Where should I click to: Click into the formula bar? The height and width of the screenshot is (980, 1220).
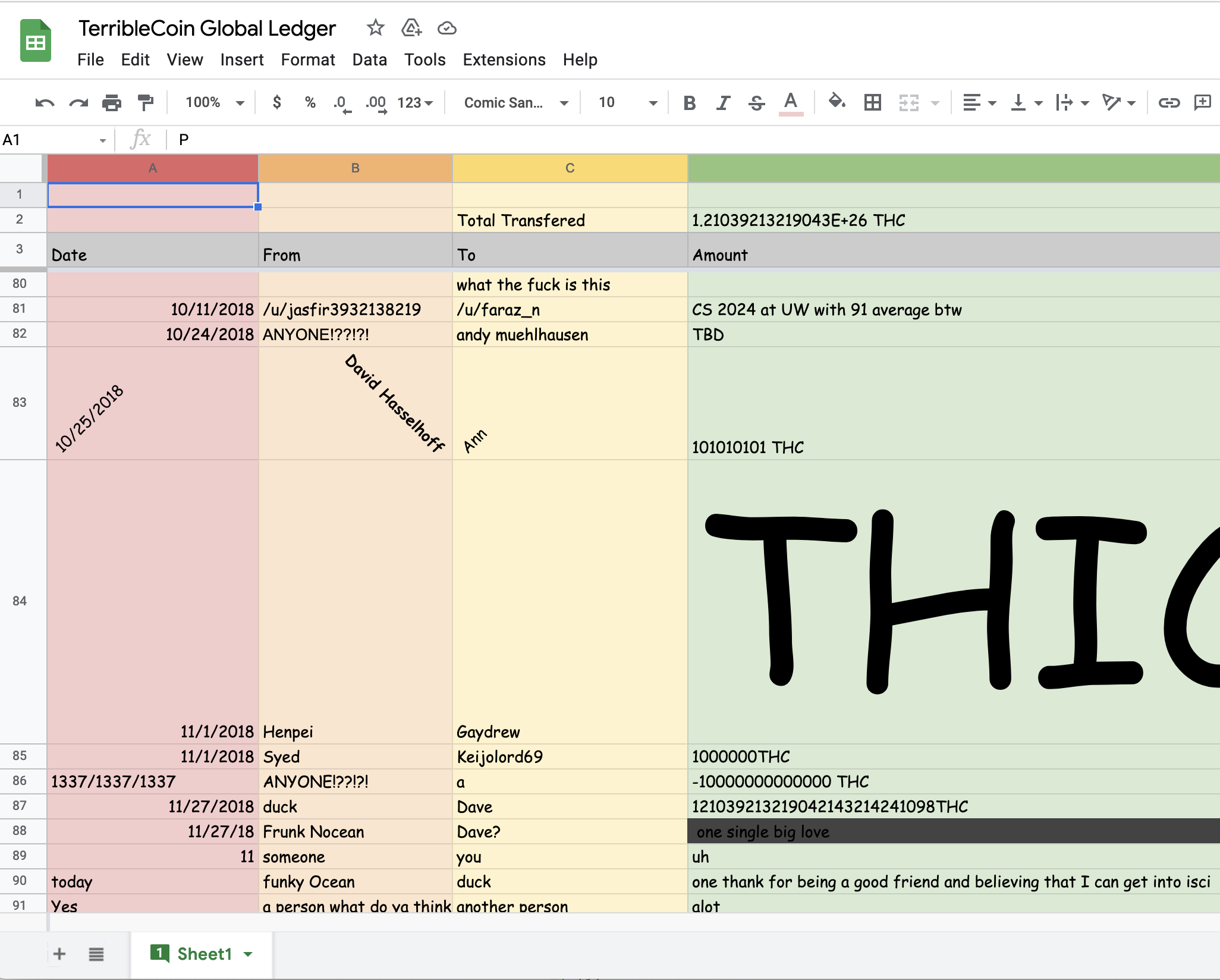(x=696, y=140)
